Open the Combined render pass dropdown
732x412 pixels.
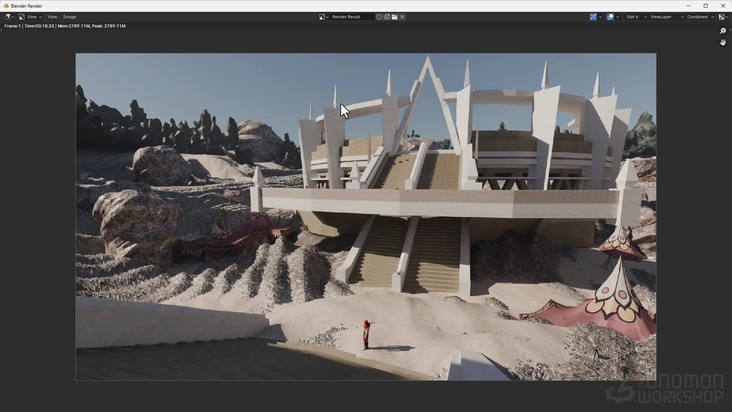(699, 17)
